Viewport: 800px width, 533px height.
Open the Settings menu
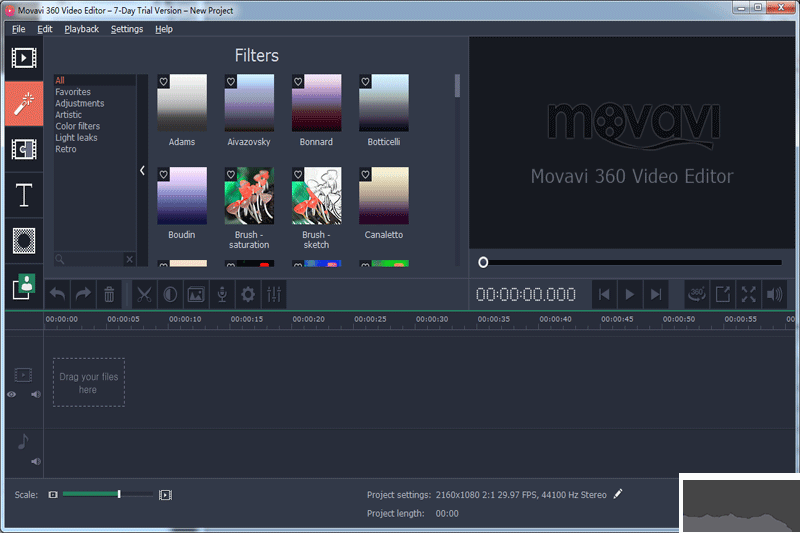click(x=127, y=29)
